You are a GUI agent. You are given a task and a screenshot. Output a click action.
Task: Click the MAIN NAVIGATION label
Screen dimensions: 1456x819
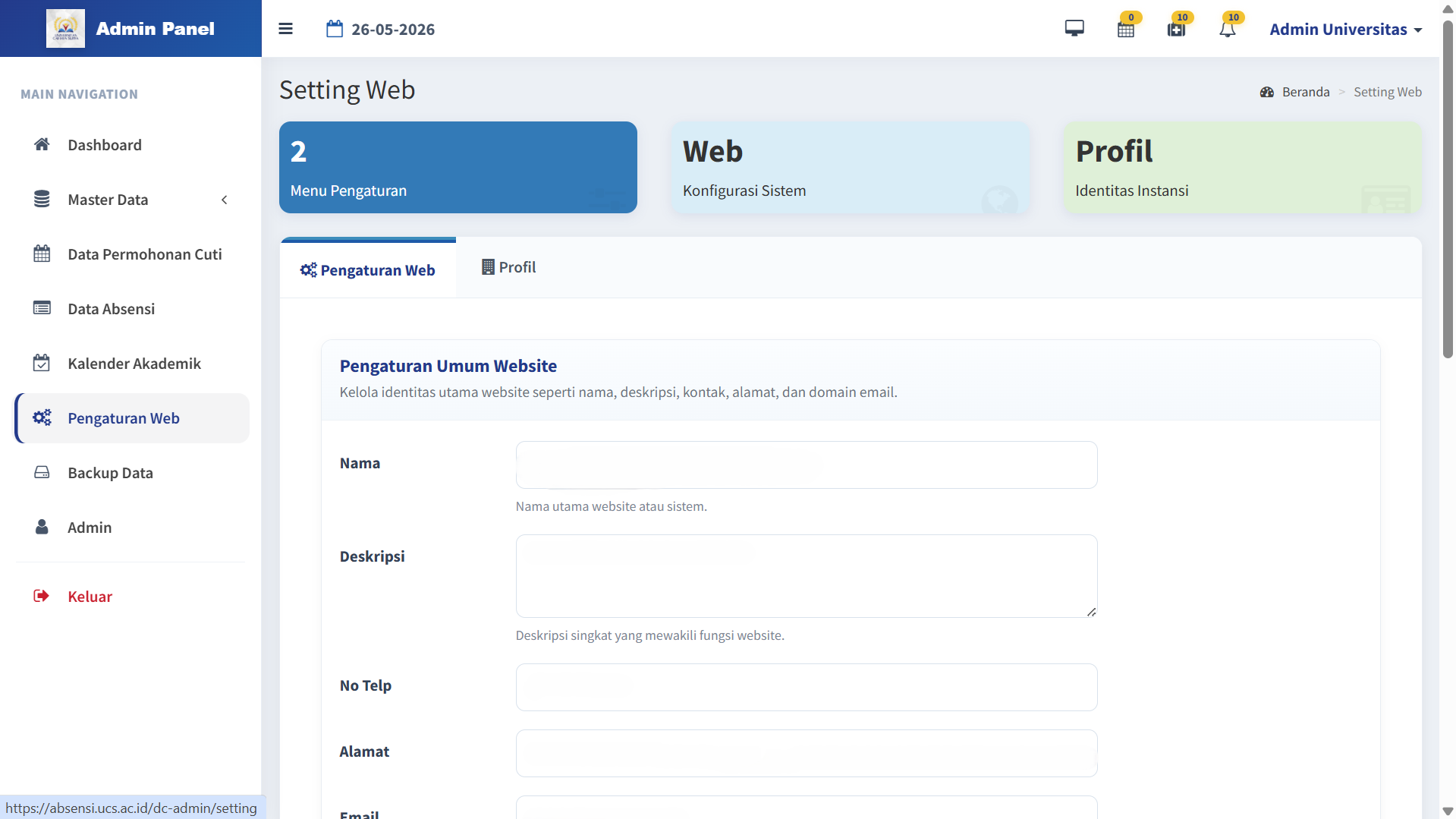point(80,94)
